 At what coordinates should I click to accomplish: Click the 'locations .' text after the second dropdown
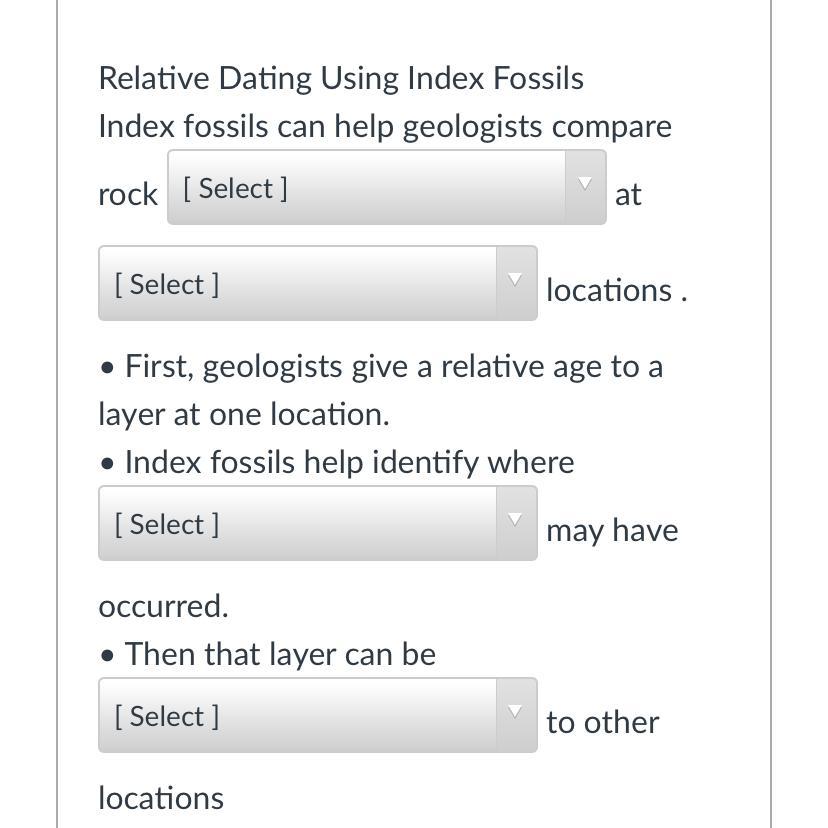[616, 290]
